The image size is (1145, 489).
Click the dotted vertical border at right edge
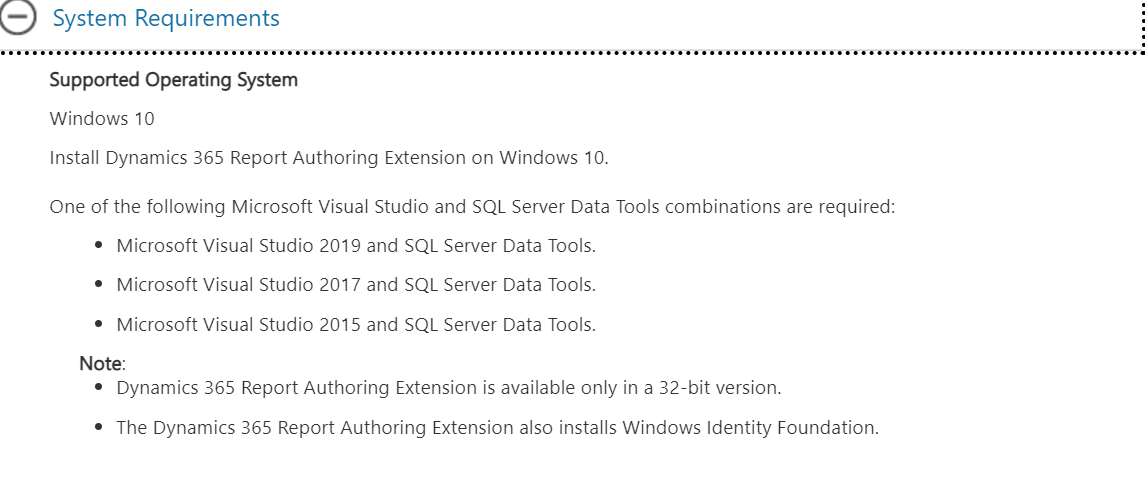1142,26
